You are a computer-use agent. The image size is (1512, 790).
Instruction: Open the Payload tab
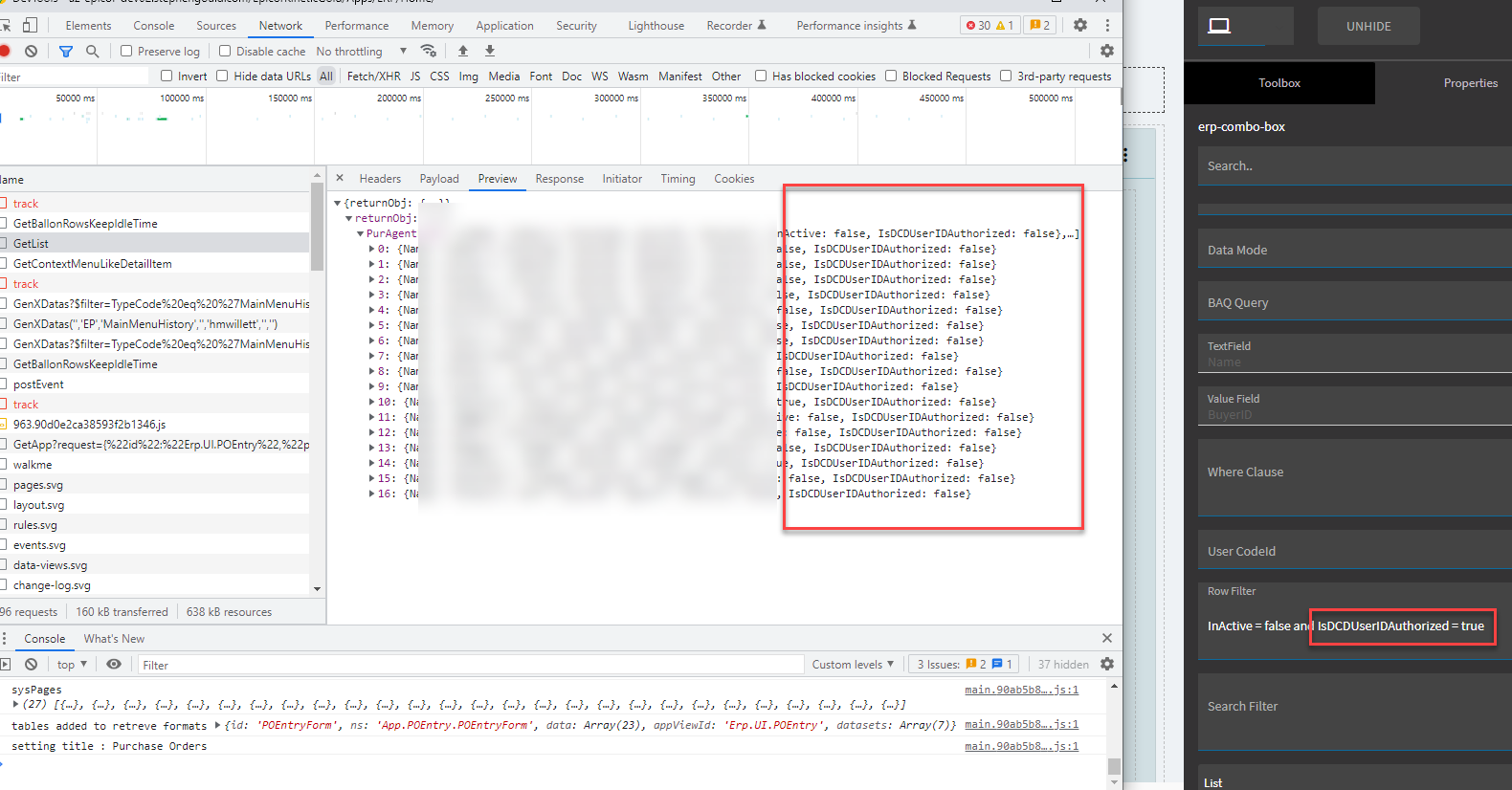click(x=439, y=179)
